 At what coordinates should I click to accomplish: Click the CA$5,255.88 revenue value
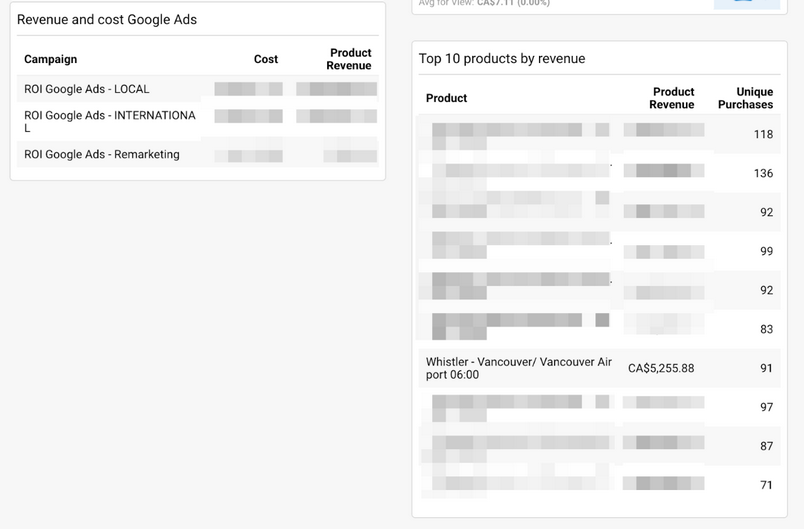(x=661, y=368)
